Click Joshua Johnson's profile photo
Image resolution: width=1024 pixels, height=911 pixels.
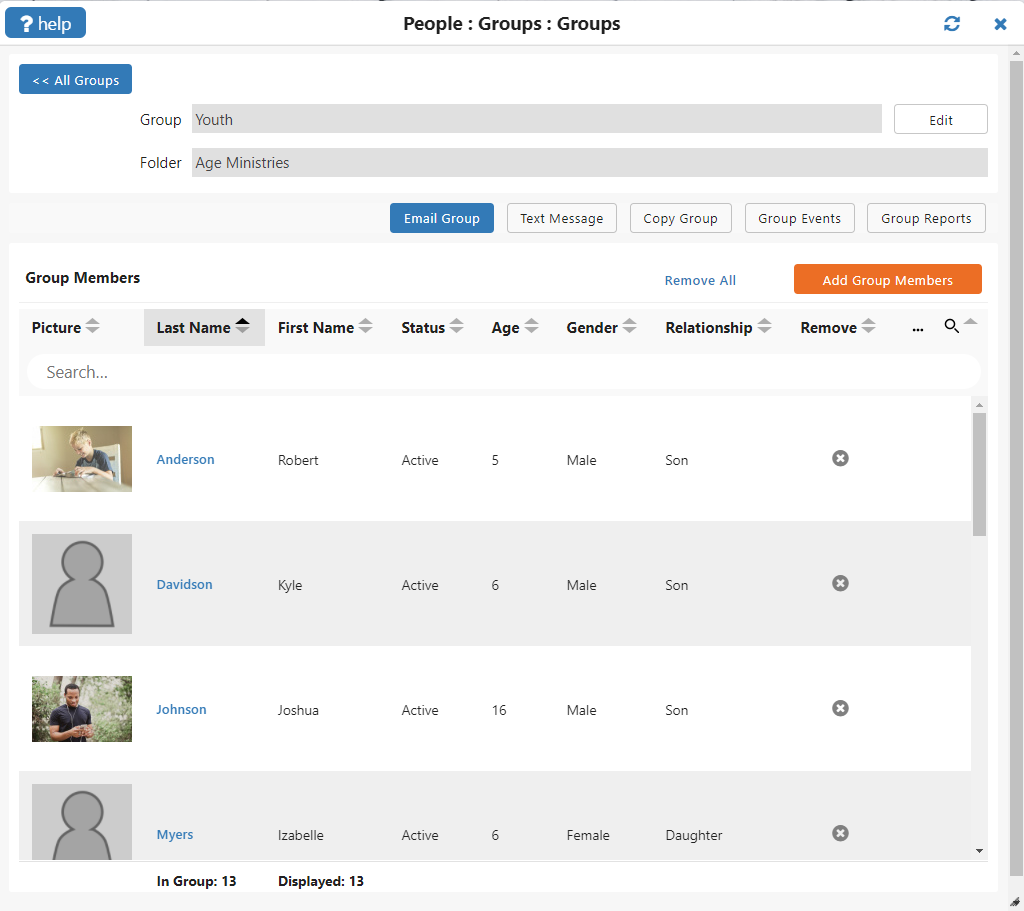point(82,709)
